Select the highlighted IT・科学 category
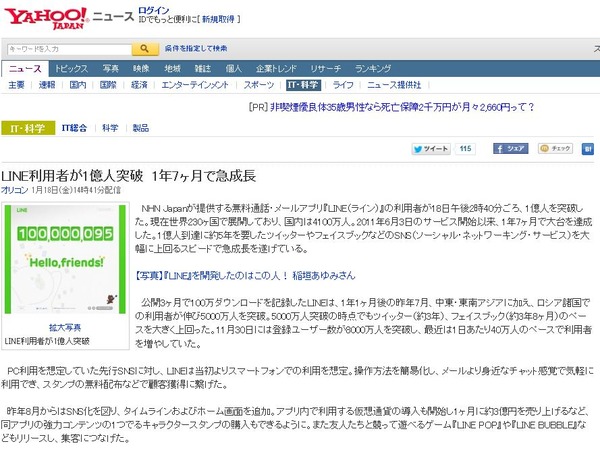 (x=303, y=85)
